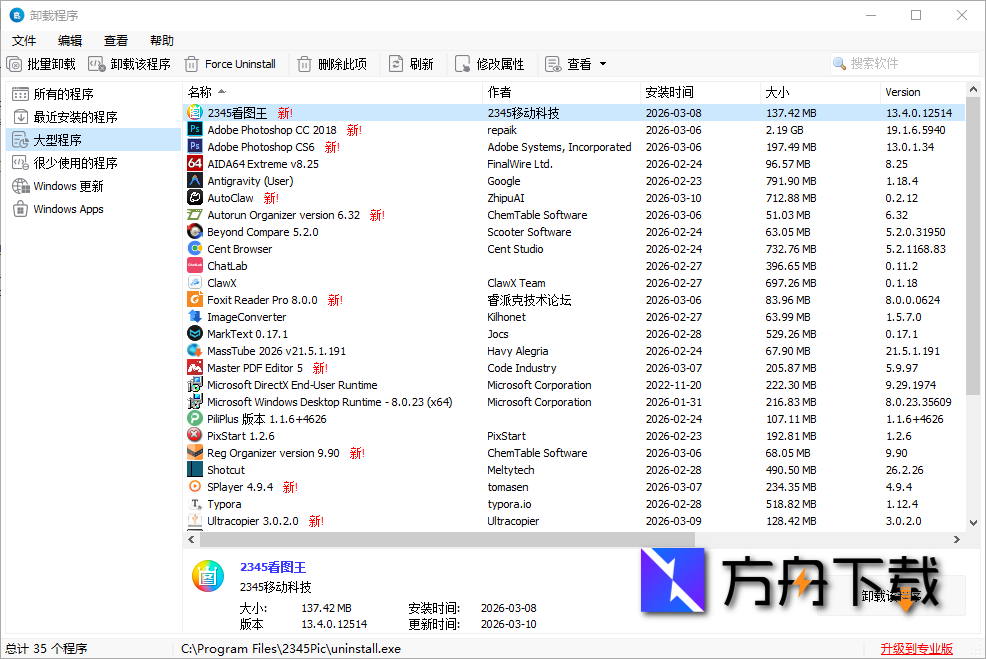The height and width of the screenshot is (659, 986).
Task: Open the 文件 menu
Action: [24, 40]
